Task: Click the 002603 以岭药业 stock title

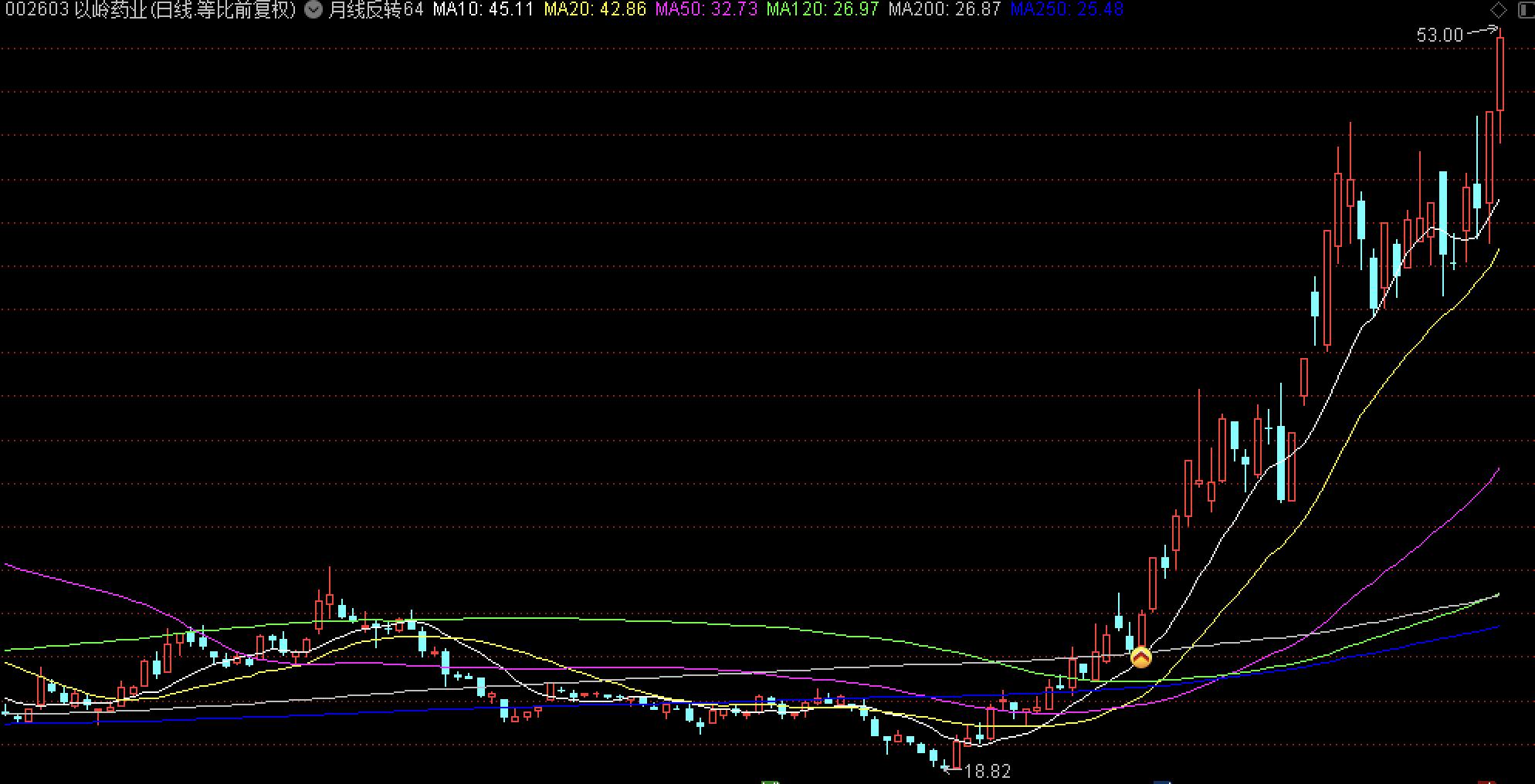Action: click(x=148, y=9)
